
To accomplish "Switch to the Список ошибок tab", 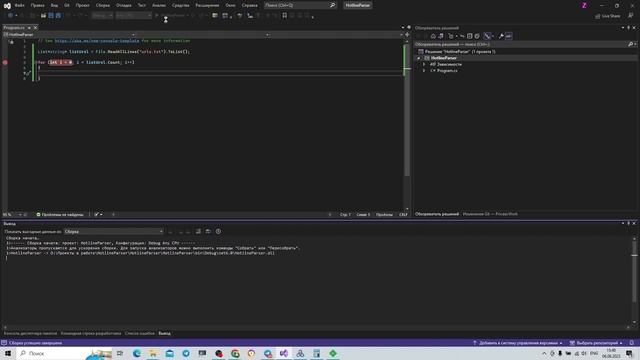I will pos(140,333).
